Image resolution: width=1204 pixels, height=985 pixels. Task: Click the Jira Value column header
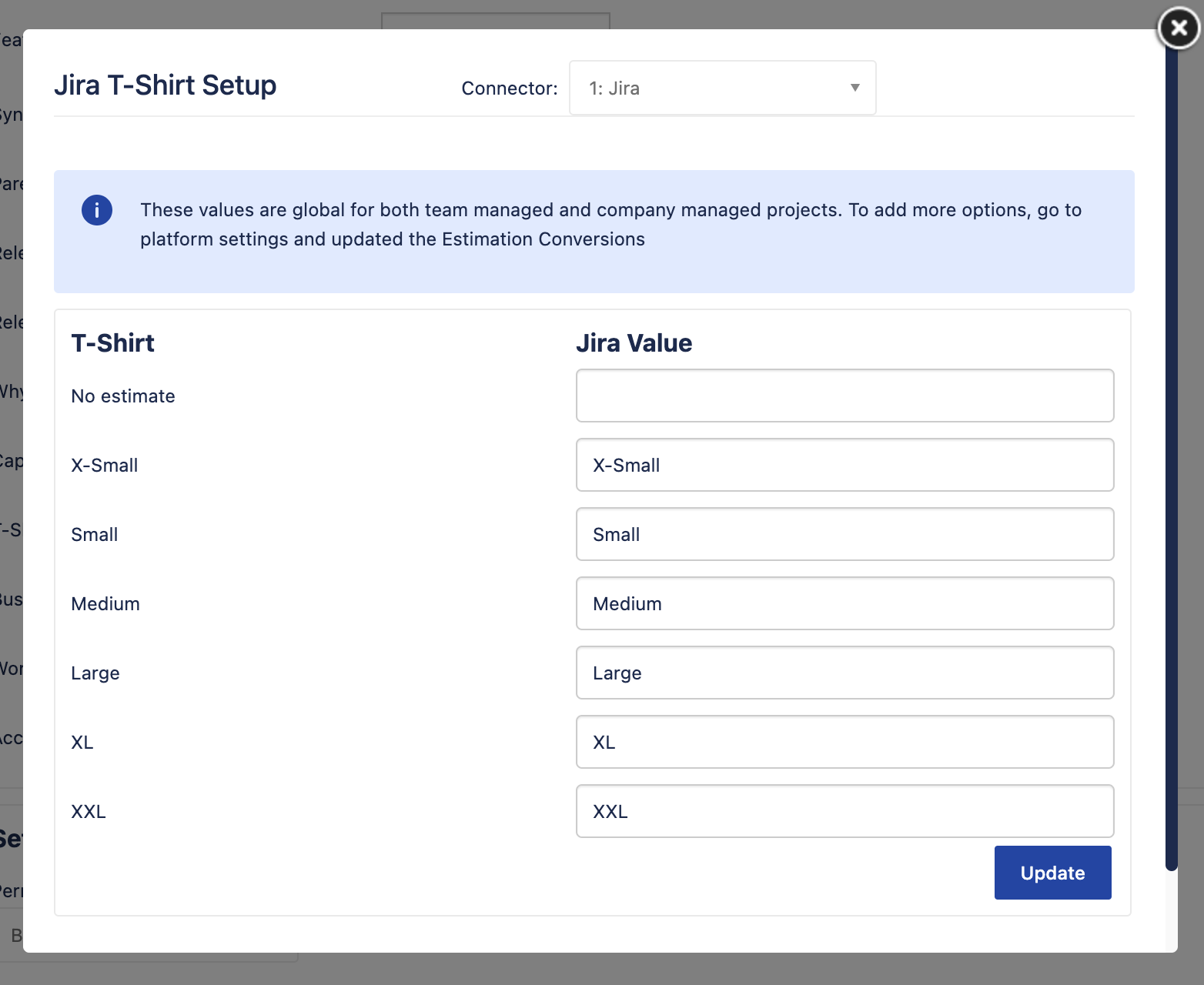(634, 343)
